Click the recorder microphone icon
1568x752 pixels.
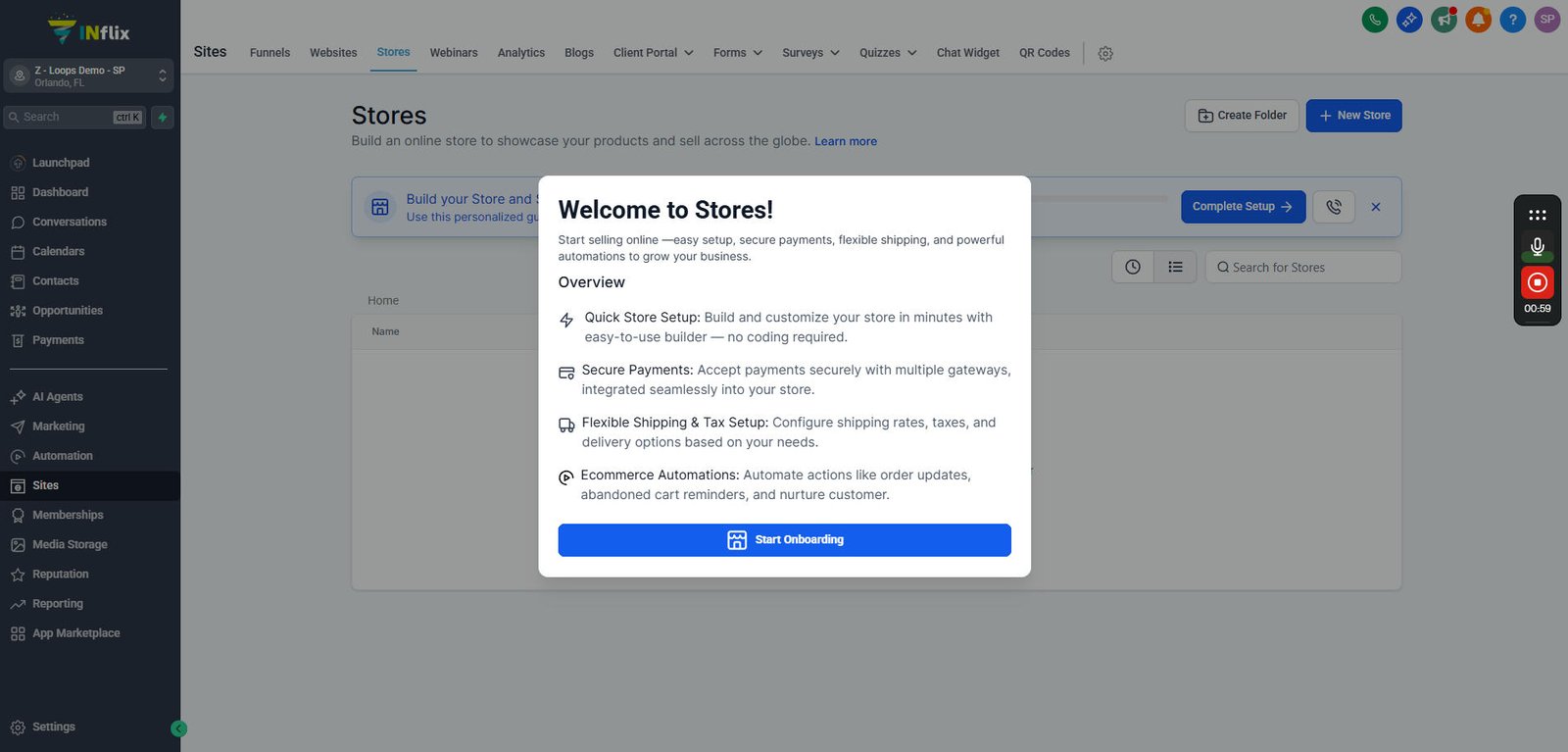(x=1538, y=246)
